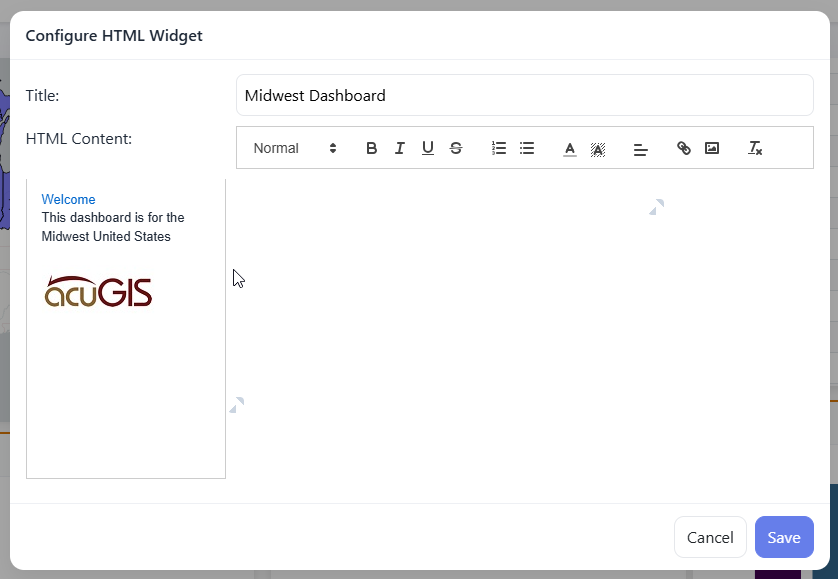This screenshot has width=838, height=579.
Task: Insert a numbered ordered list
Action: pyautogui.click(x=499, y=148)
